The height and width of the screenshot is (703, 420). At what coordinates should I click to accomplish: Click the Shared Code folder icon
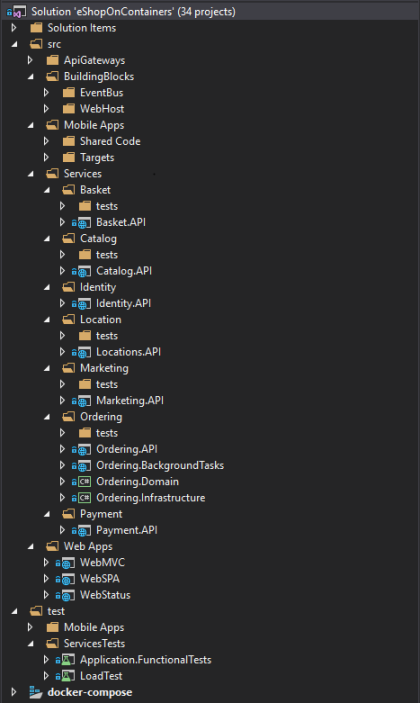coord(69,141)
